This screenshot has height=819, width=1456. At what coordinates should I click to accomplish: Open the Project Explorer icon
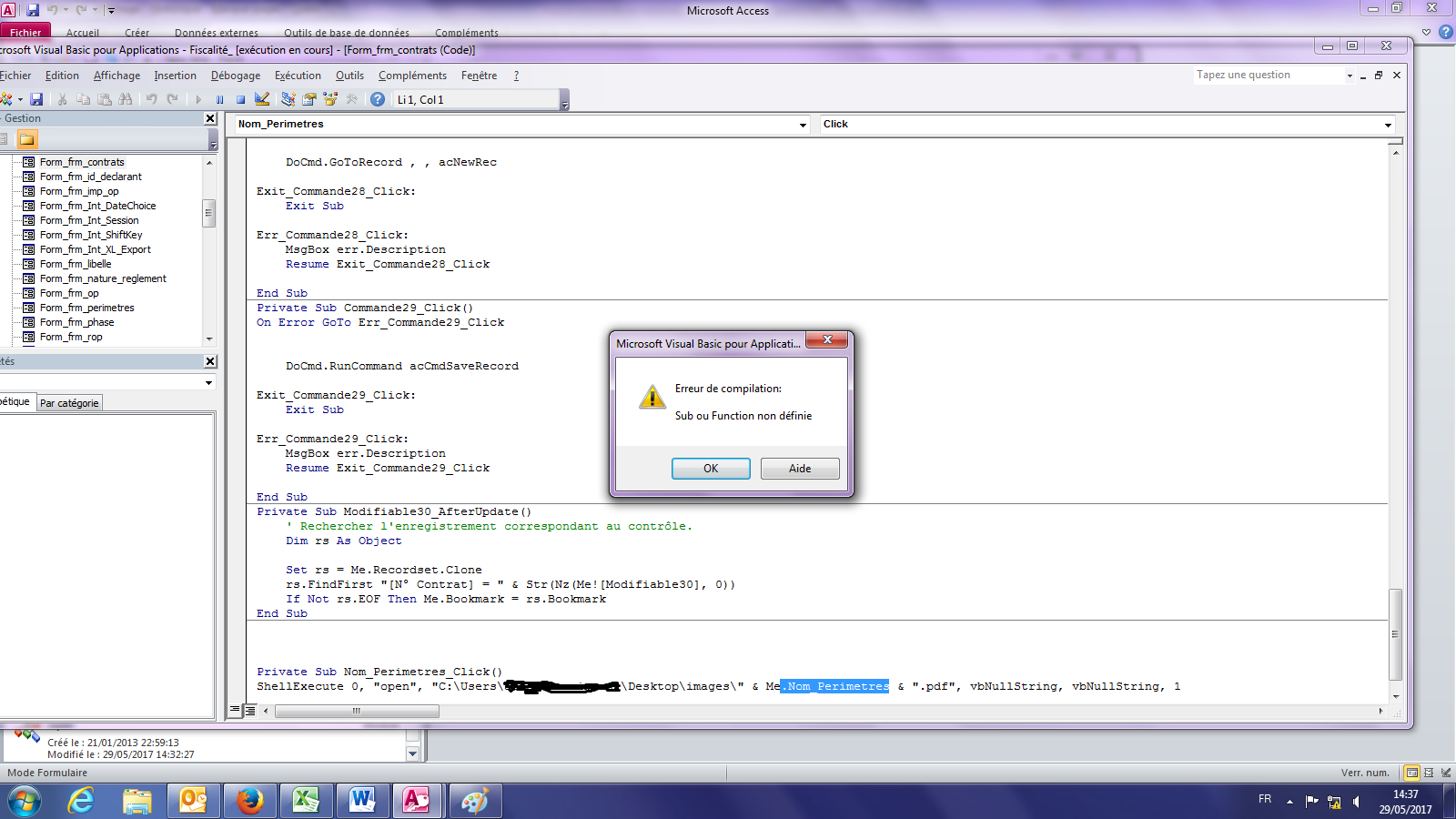(x=288, y=99)
